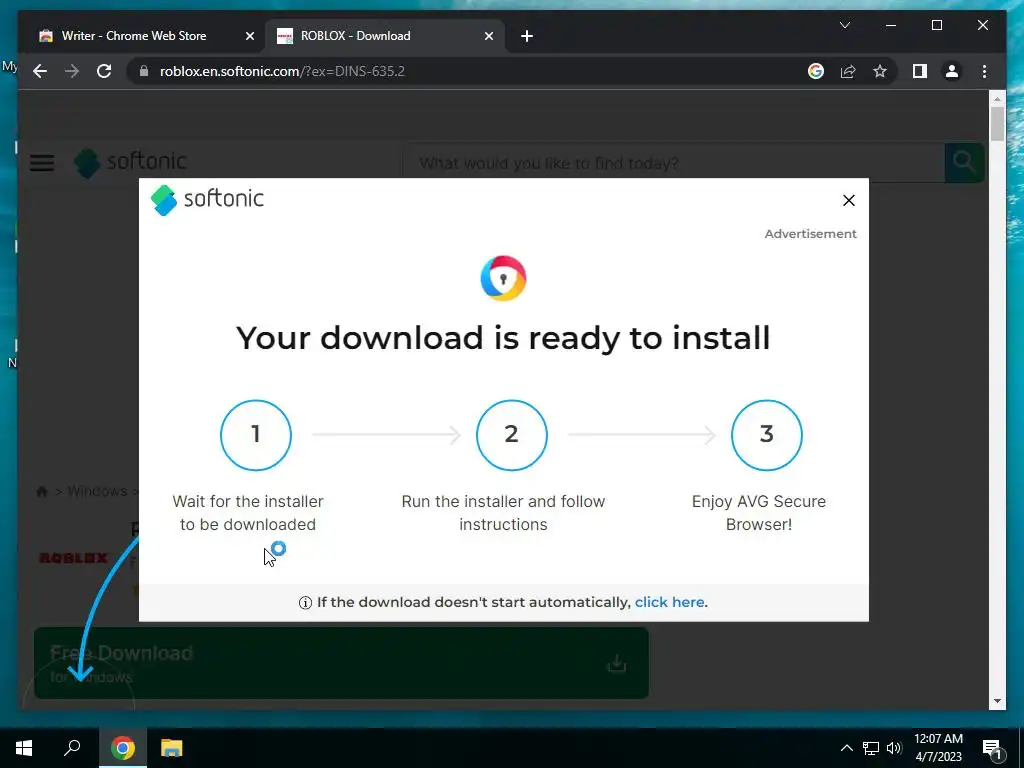Share this page icon
This screenshot has width=1024, height=768.
(x=848, y=71)
